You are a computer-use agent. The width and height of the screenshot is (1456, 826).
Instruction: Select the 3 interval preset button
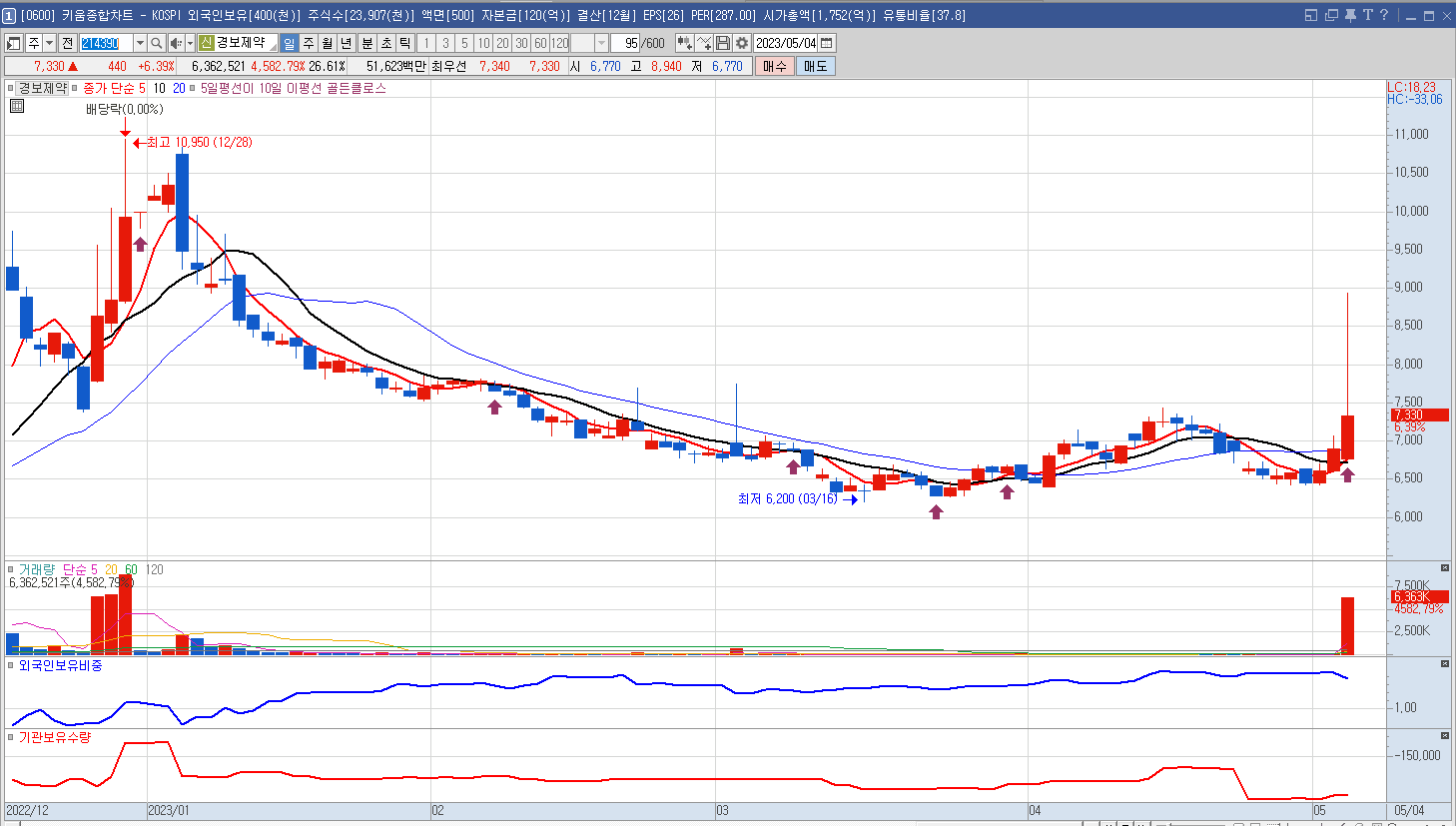[x=445, y=43]
